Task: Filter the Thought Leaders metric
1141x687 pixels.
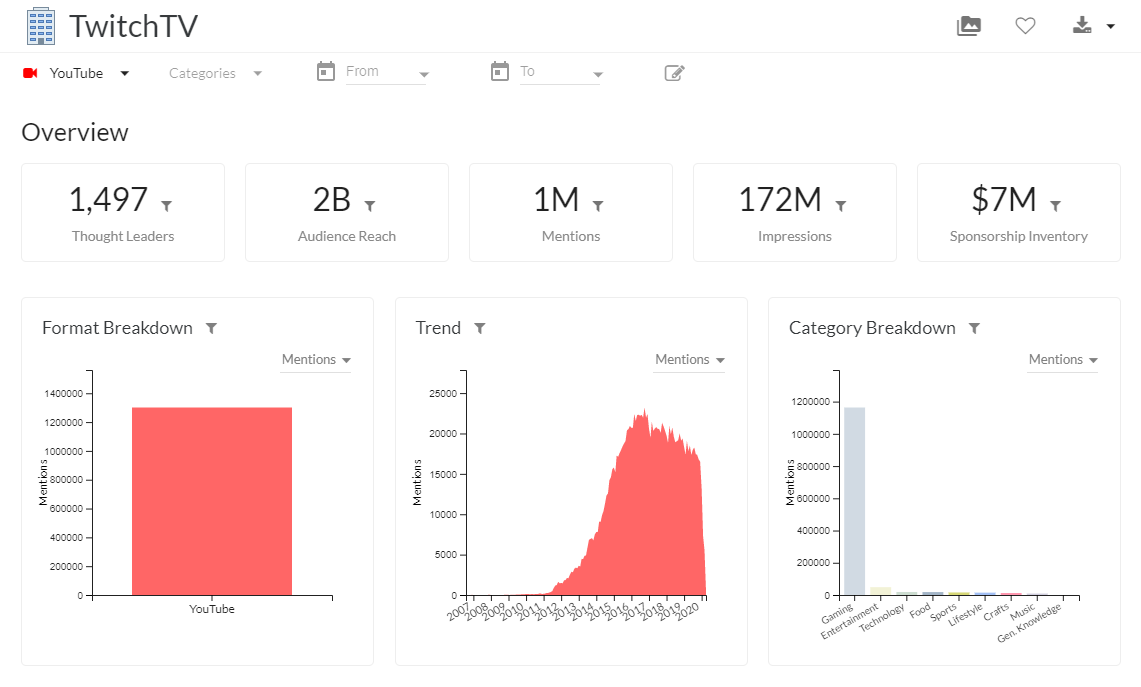Action: coord(167,206)
